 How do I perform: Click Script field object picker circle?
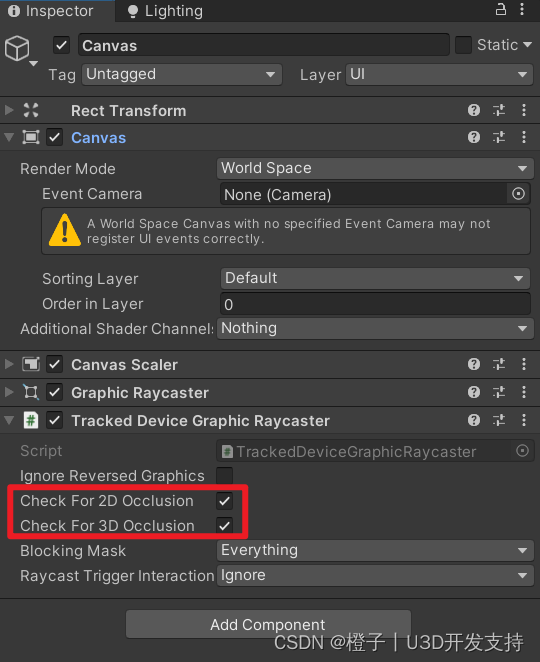coord(522,451)
